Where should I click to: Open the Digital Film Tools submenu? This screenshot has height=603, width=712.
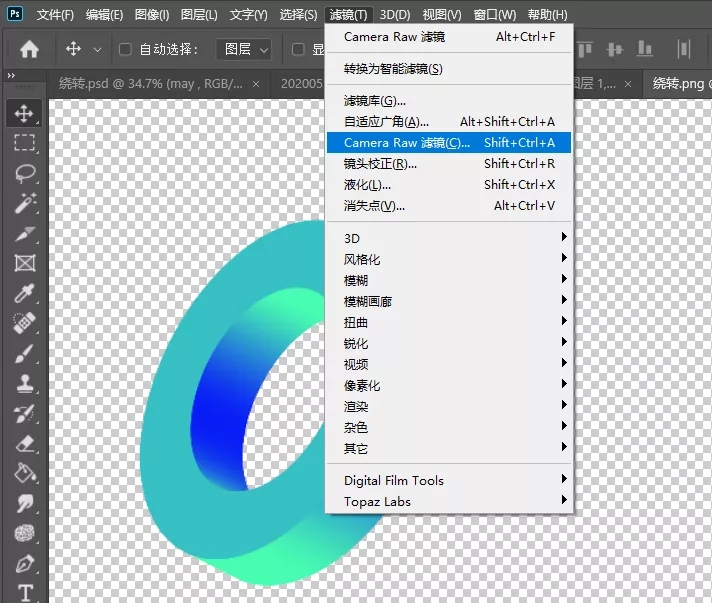[x=449, y=480]
